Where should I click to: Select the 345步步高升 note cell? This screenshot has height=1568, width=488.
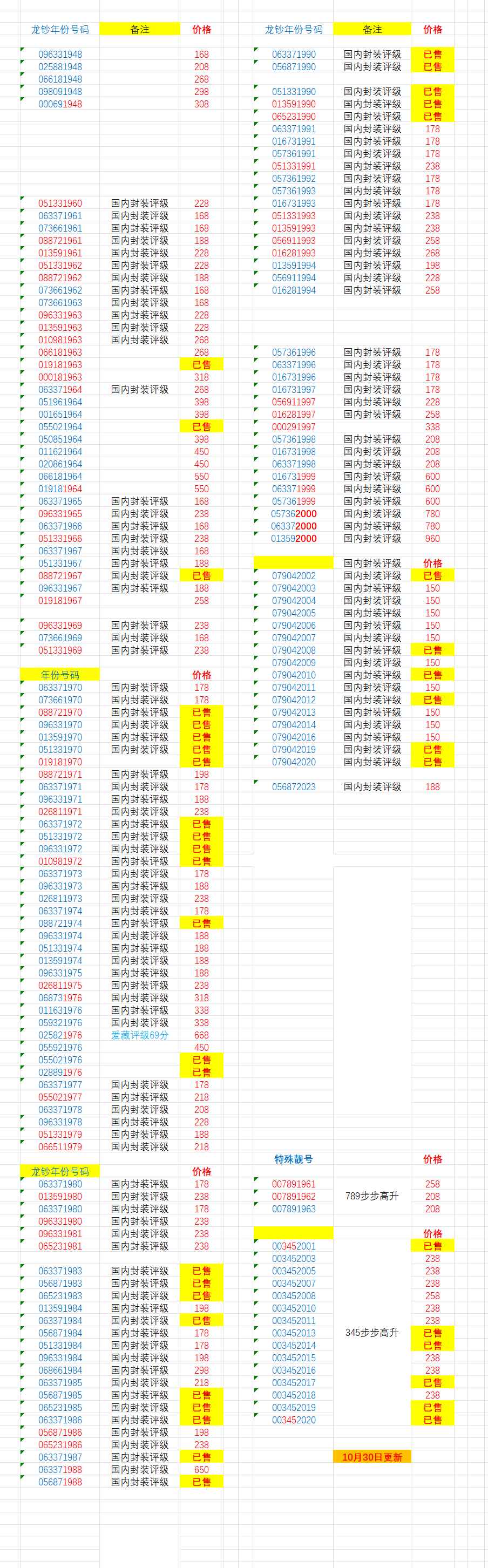372,1333
